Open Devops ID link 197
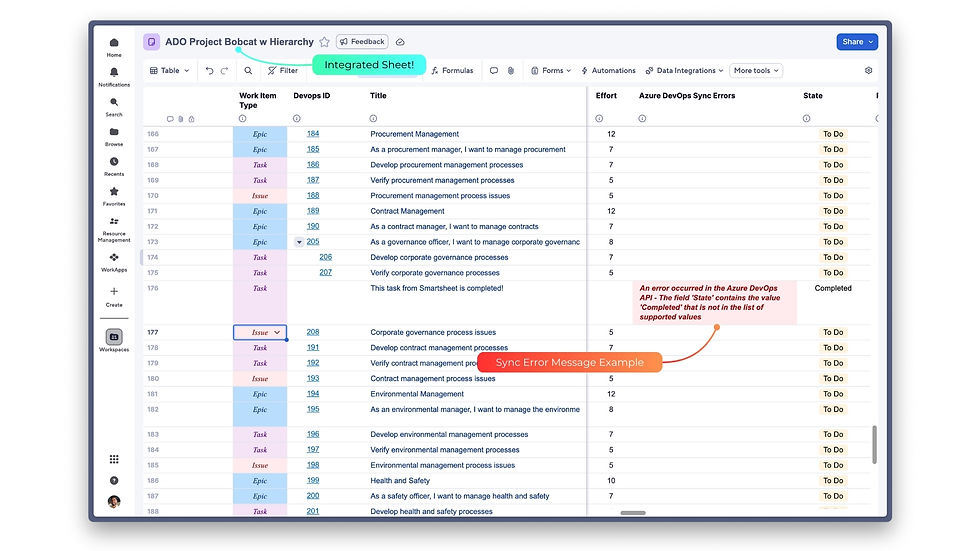The width and height of the screenshot is (980, 551). coord(313,449)
